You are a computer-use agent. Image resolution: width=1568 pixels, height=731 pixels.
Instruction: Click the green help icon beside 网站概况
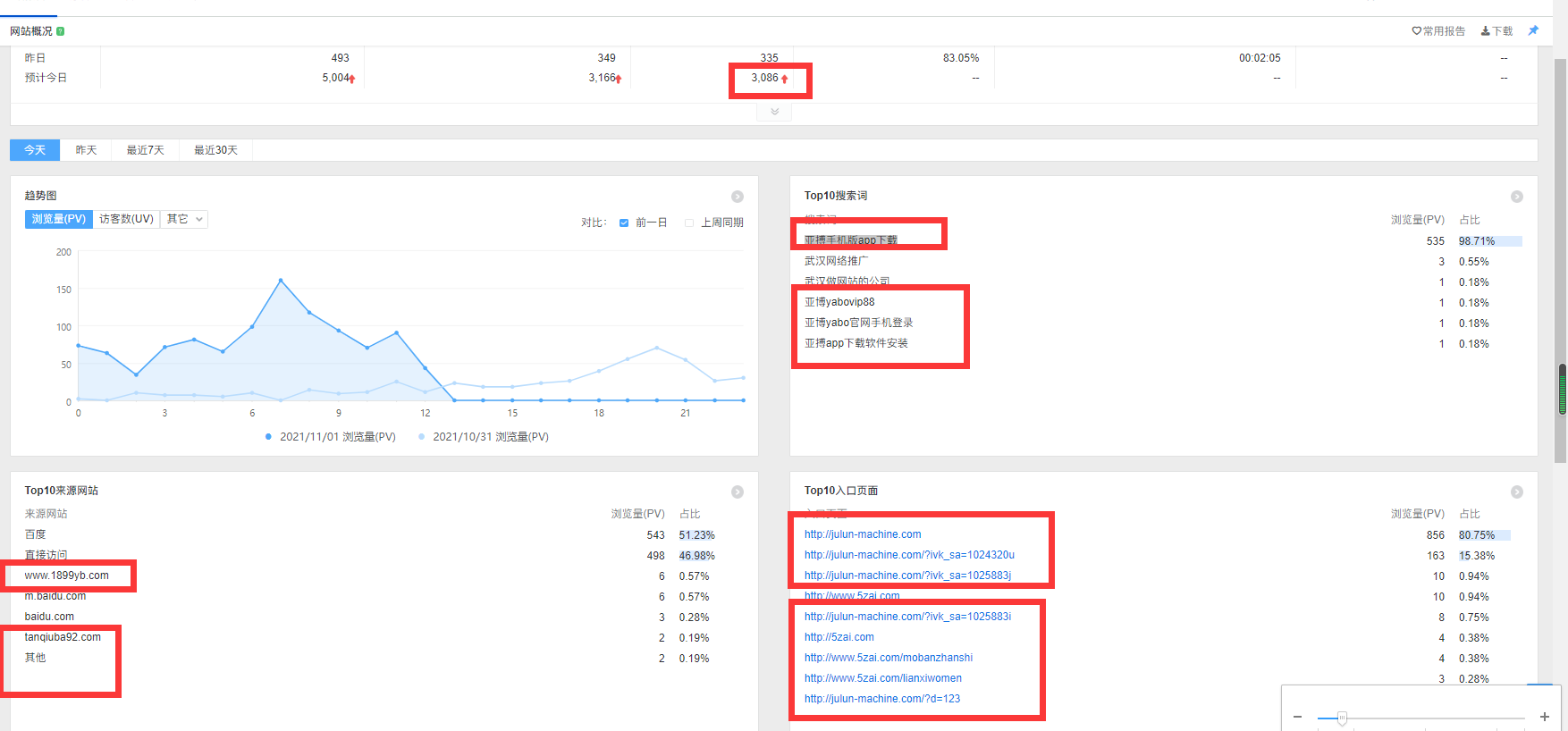click(x=61, y=31)
